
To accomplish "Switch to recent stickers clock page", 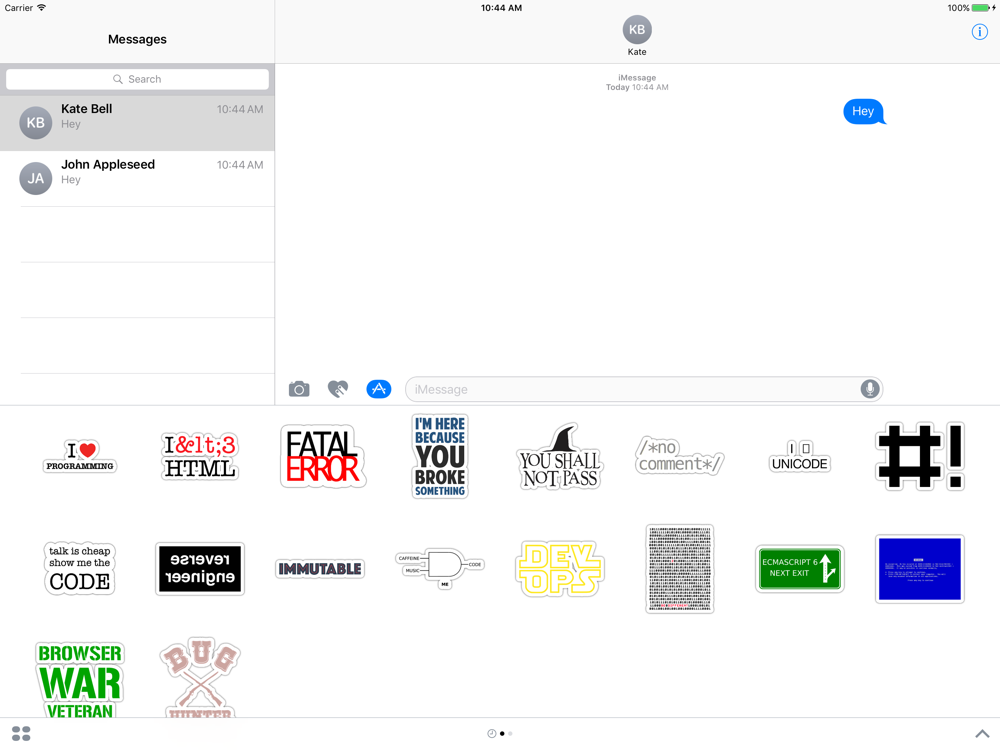I will (x=491, y=733).
